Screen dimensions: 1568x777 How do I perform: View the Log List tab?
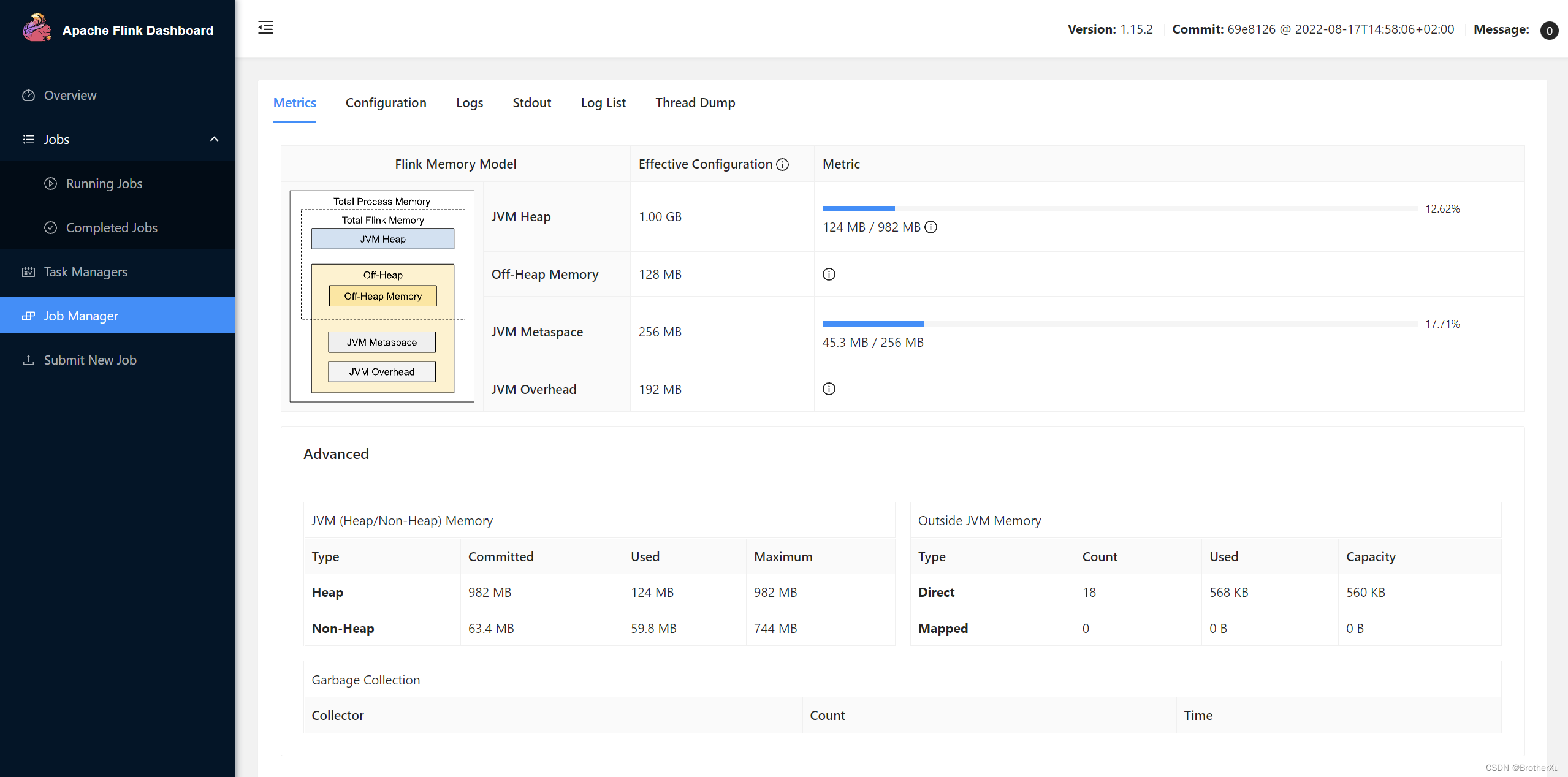click(603, 103)
